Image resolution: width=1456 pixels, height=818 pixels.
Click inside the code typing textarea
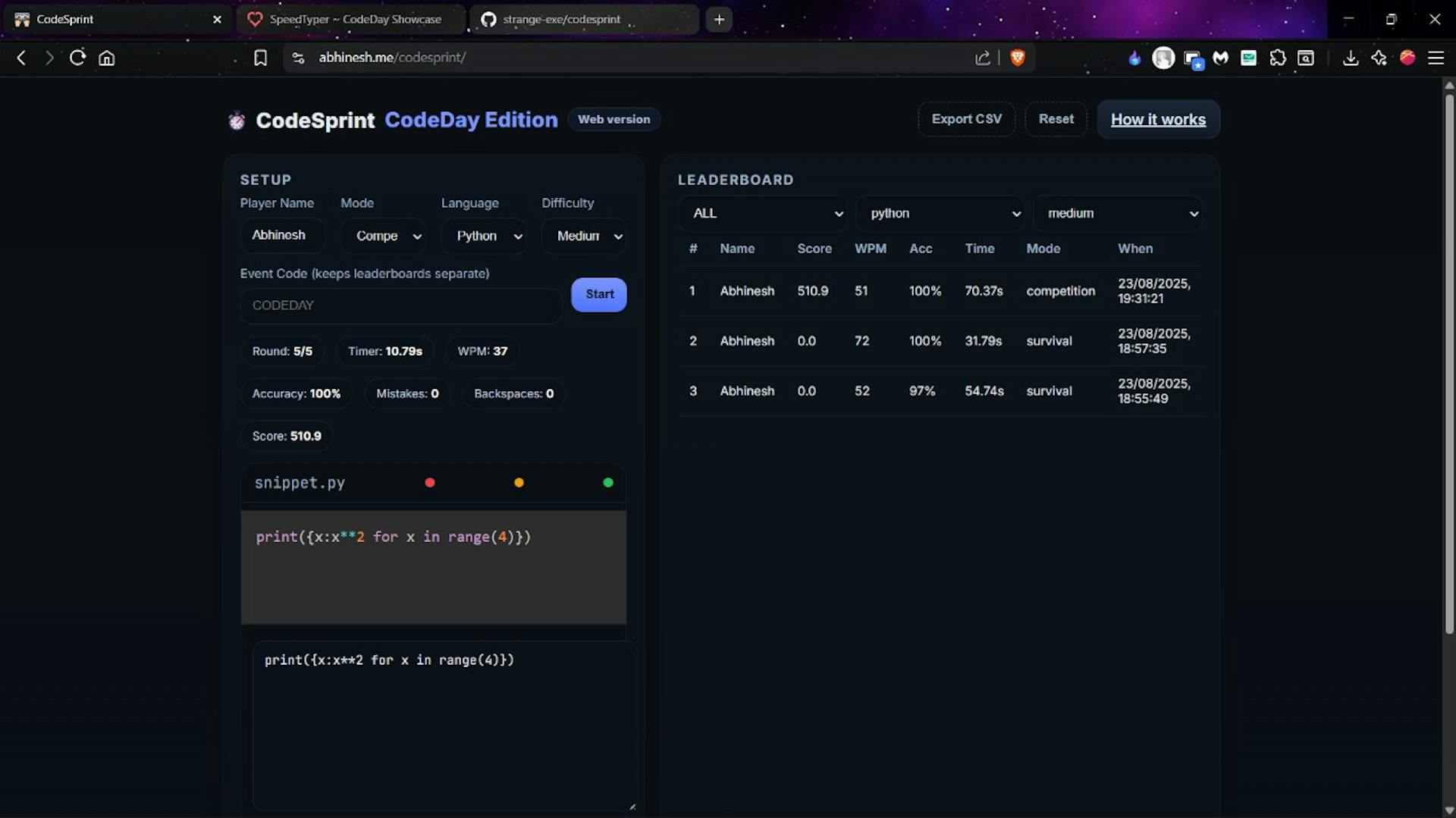[444, 726]
